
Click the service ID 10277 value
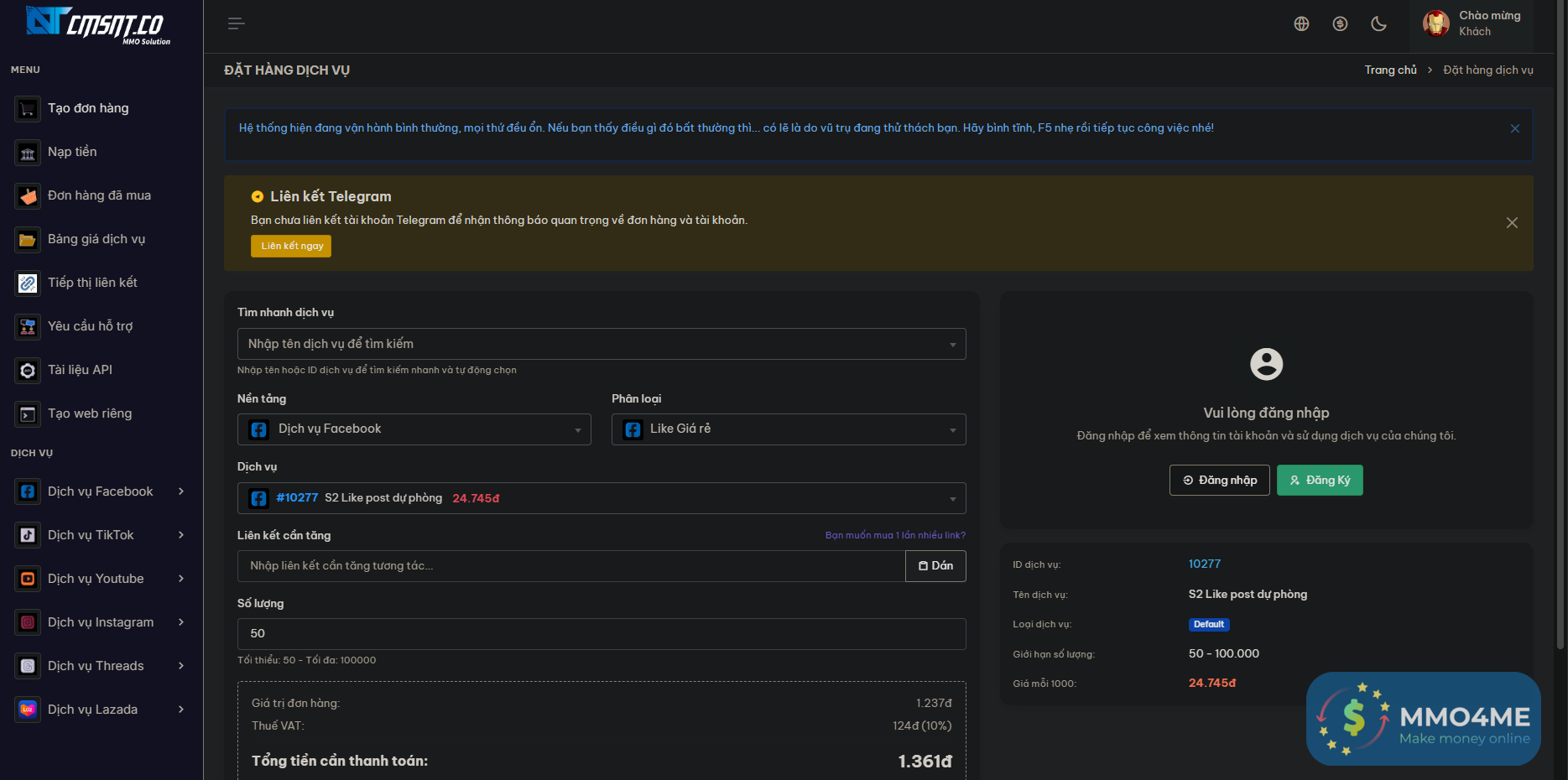pos(1205,564)
